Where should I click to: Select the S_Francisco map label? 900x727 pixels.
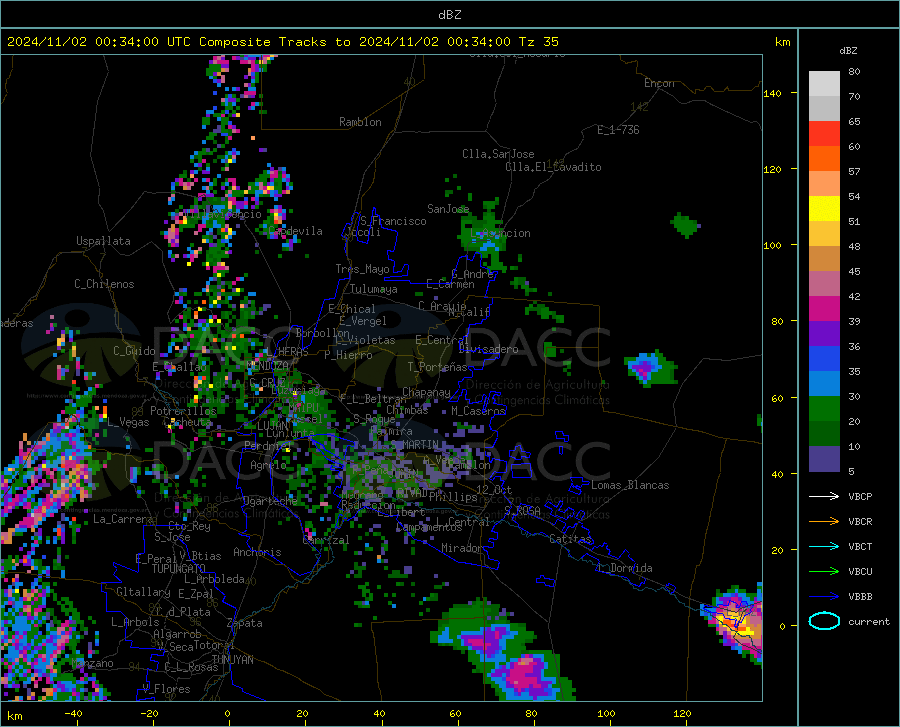[393, 221]
